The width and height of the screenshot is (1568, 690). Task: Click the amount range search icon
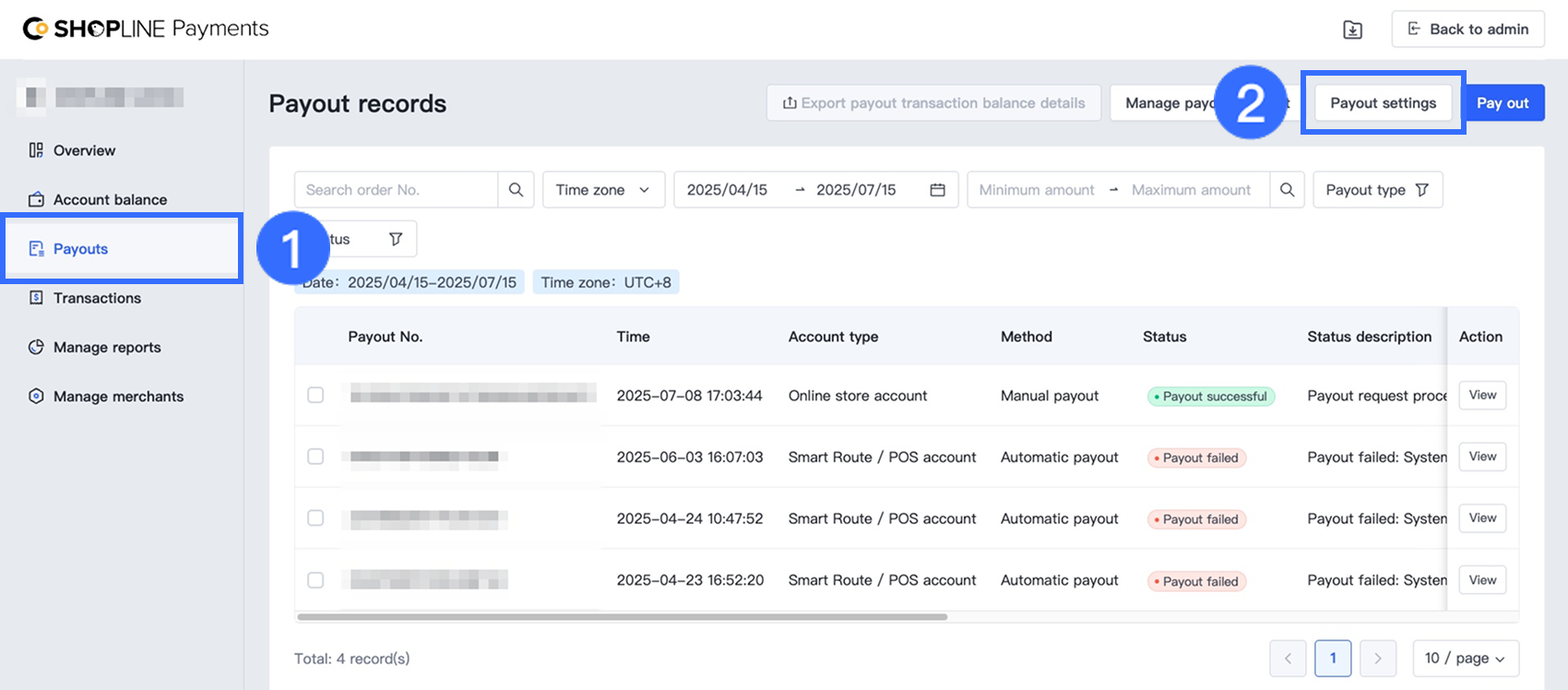(x=1287, y=190)
